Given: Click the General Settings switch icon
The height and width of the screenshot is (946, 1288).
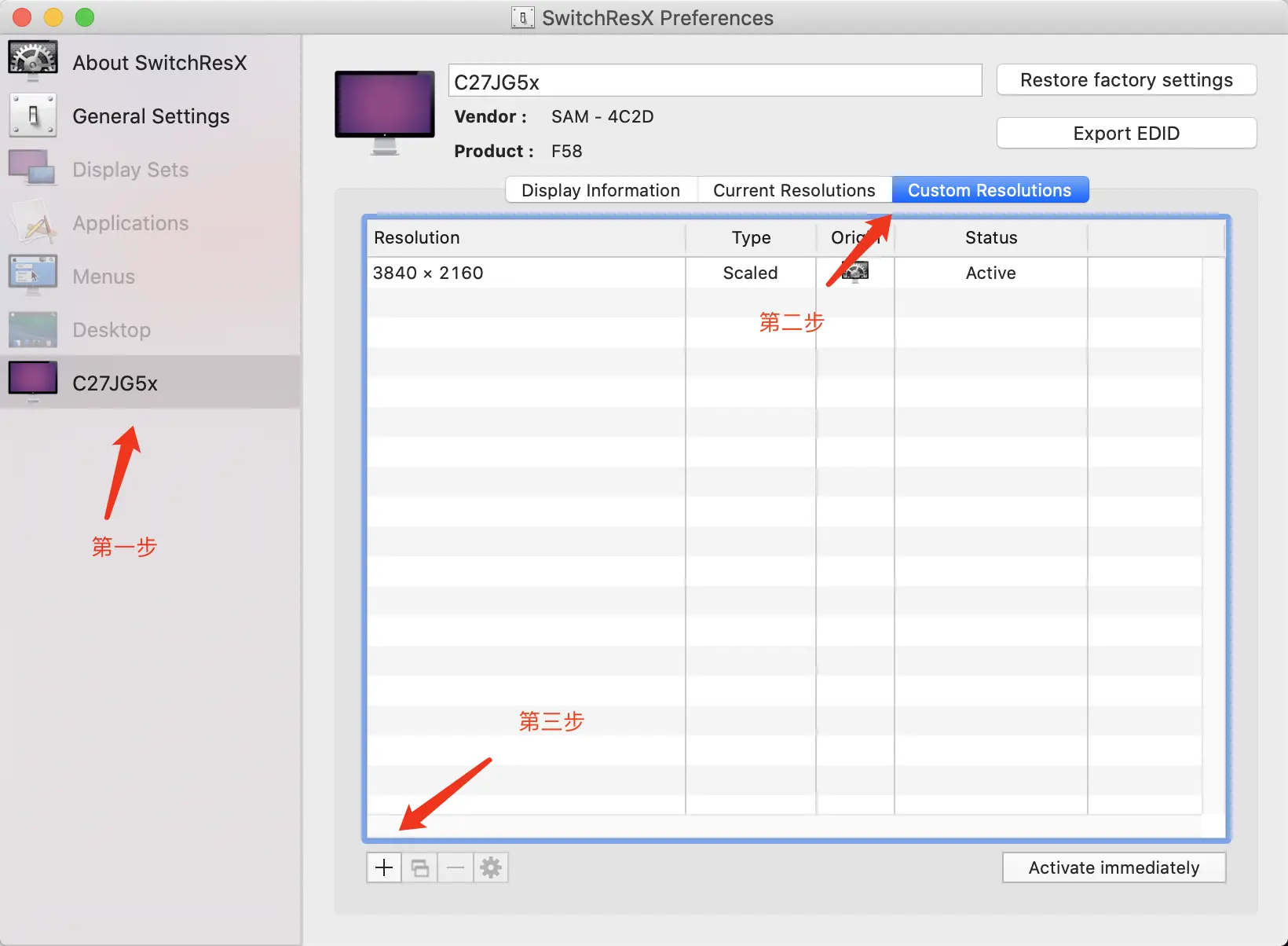Looking at the screenshot, I should 33,115.
